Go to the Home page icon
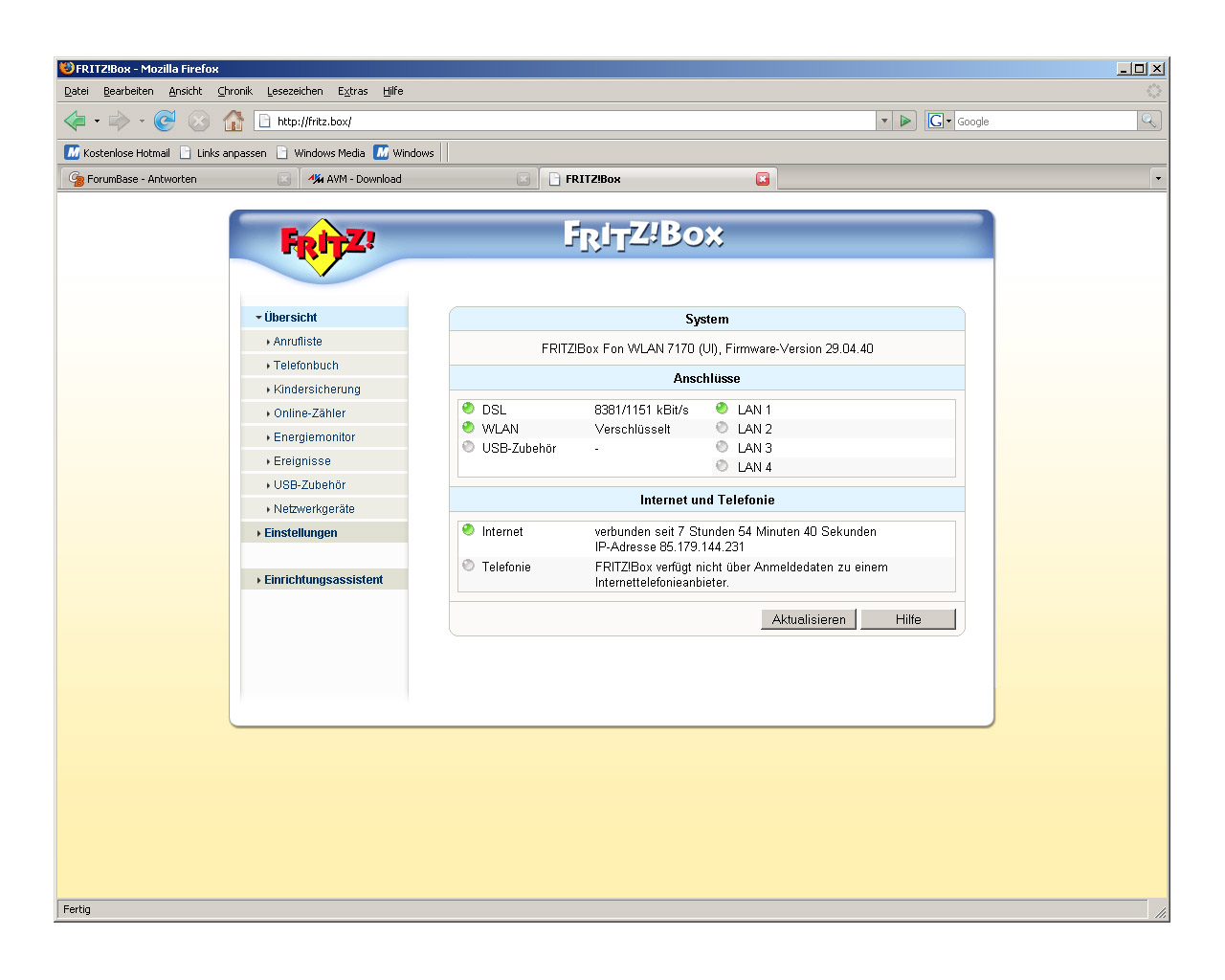 coord(234,121)
